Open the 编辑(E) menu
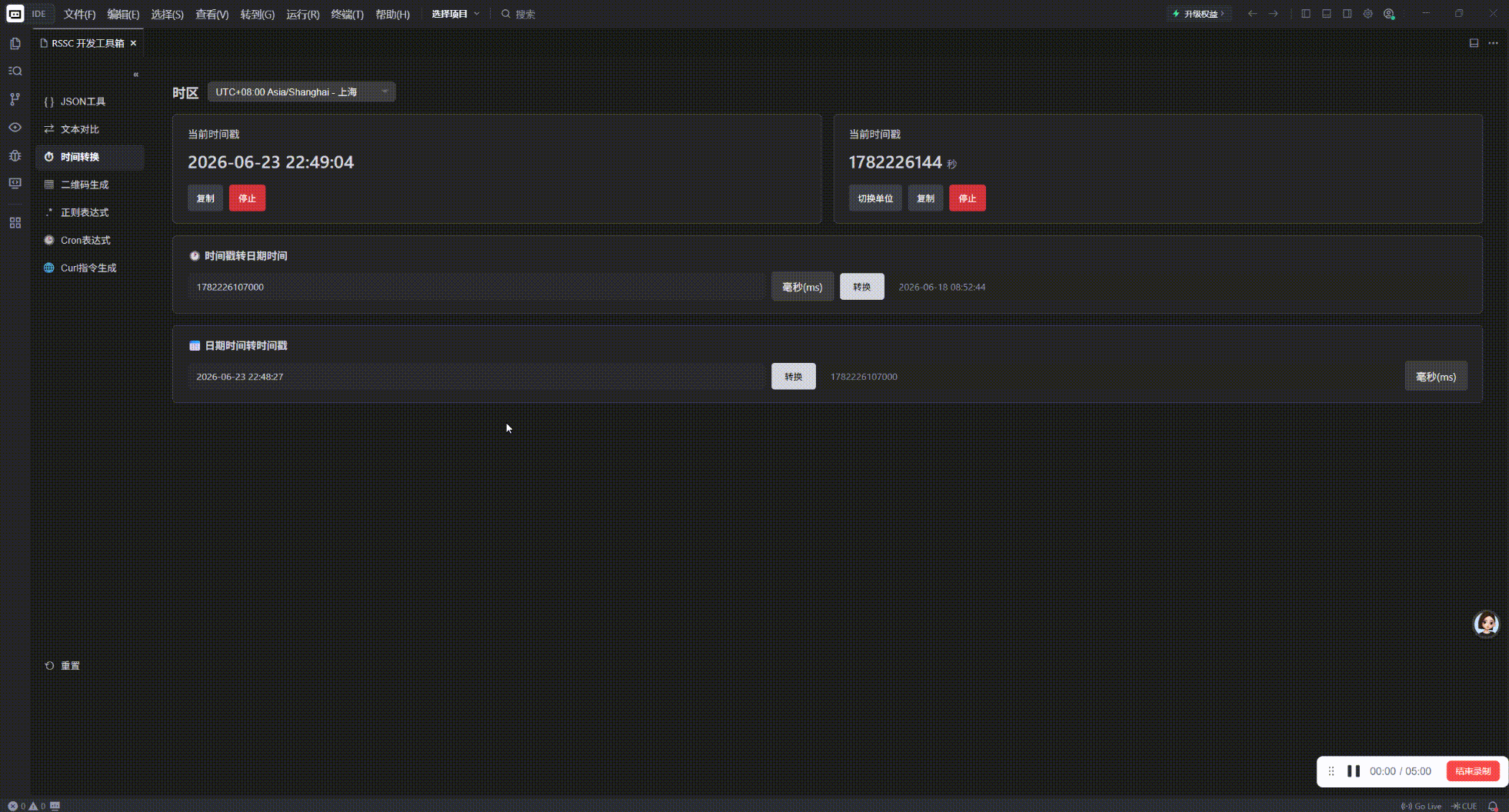Viewport: 1509px width, 812px height. 123,15
